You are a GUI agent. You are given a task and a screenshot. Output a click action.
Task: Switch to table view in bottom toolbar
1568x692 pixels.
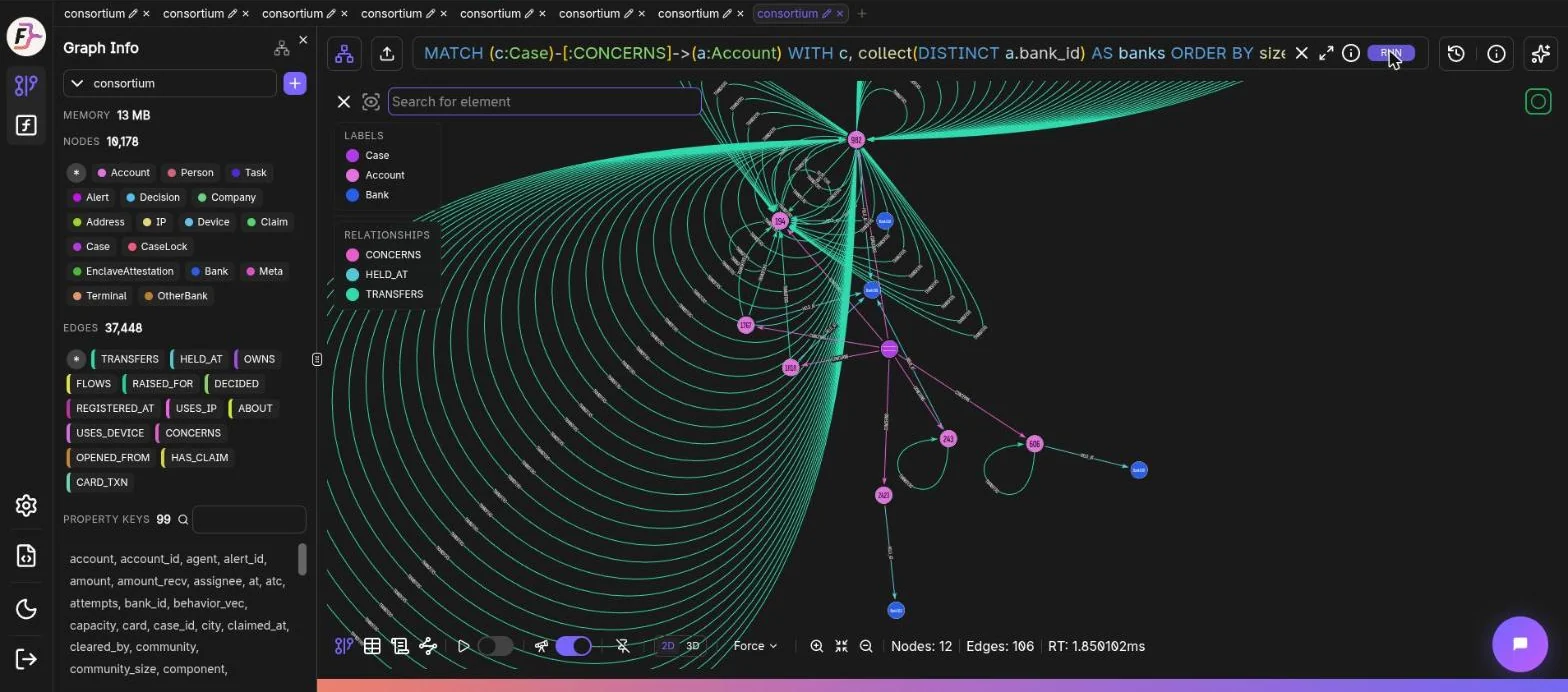372,646
